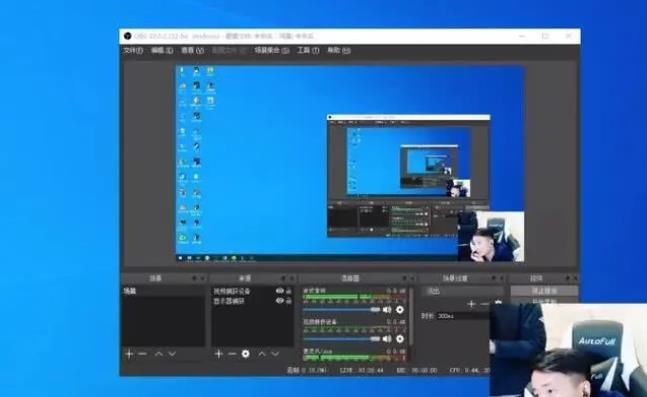Click the nested OBS window in preview
The height and width of the screenshot is (397, 647).
pos(409,176)
